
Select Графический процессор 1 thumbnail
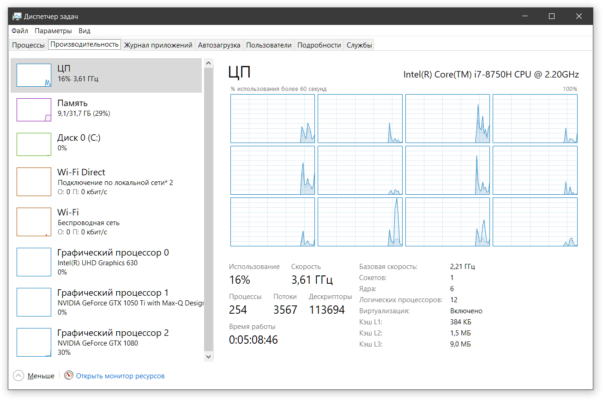pyautogui.click(x=34, y=302)
